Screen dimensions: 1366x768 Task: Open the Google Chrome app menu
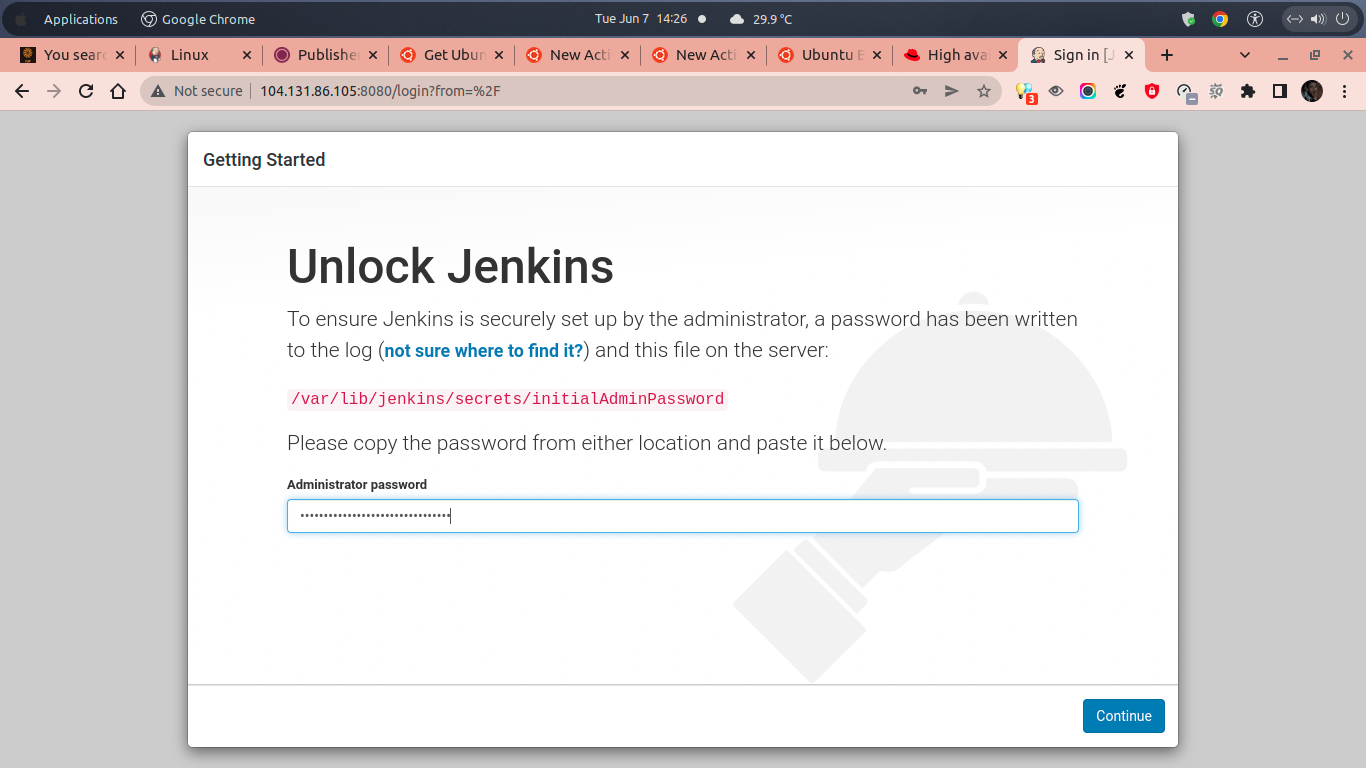click(x=198, y=19)
